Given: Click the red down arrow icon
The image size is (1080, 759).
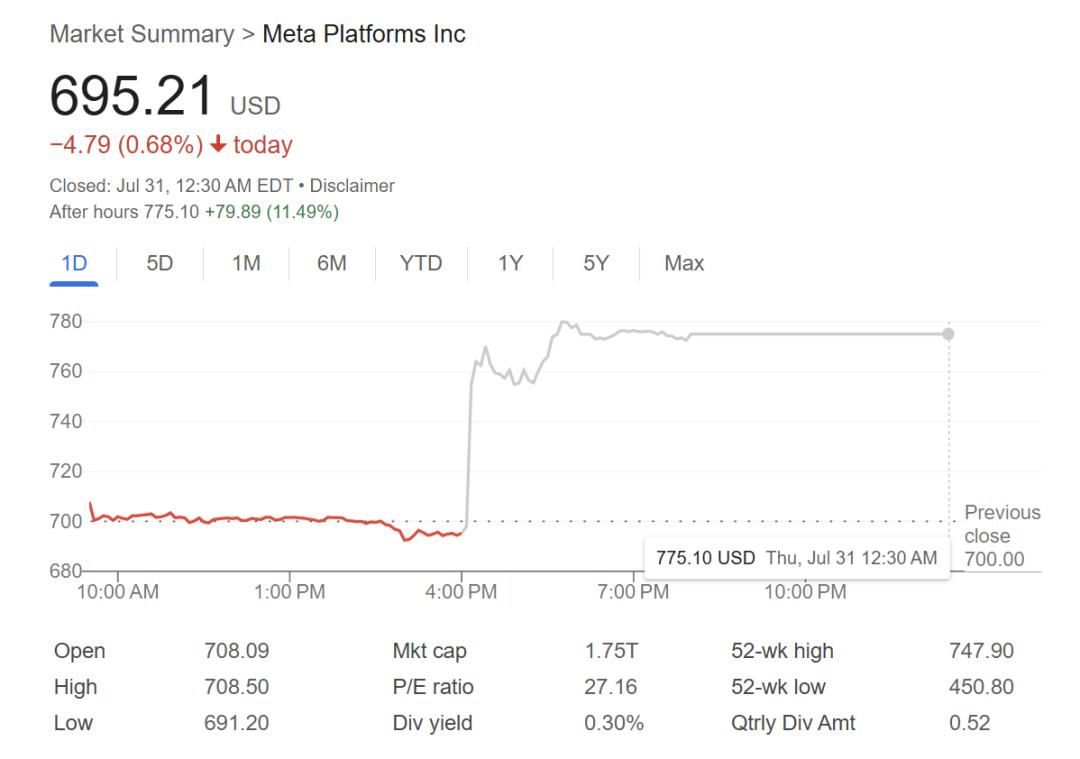Looking at the screenshot, I should 218,146.
